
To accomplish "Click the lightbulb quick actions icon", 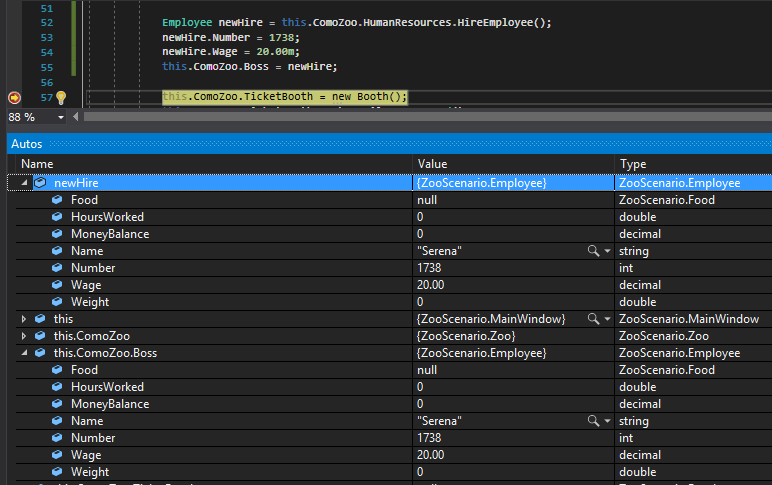I will [60, 97].
